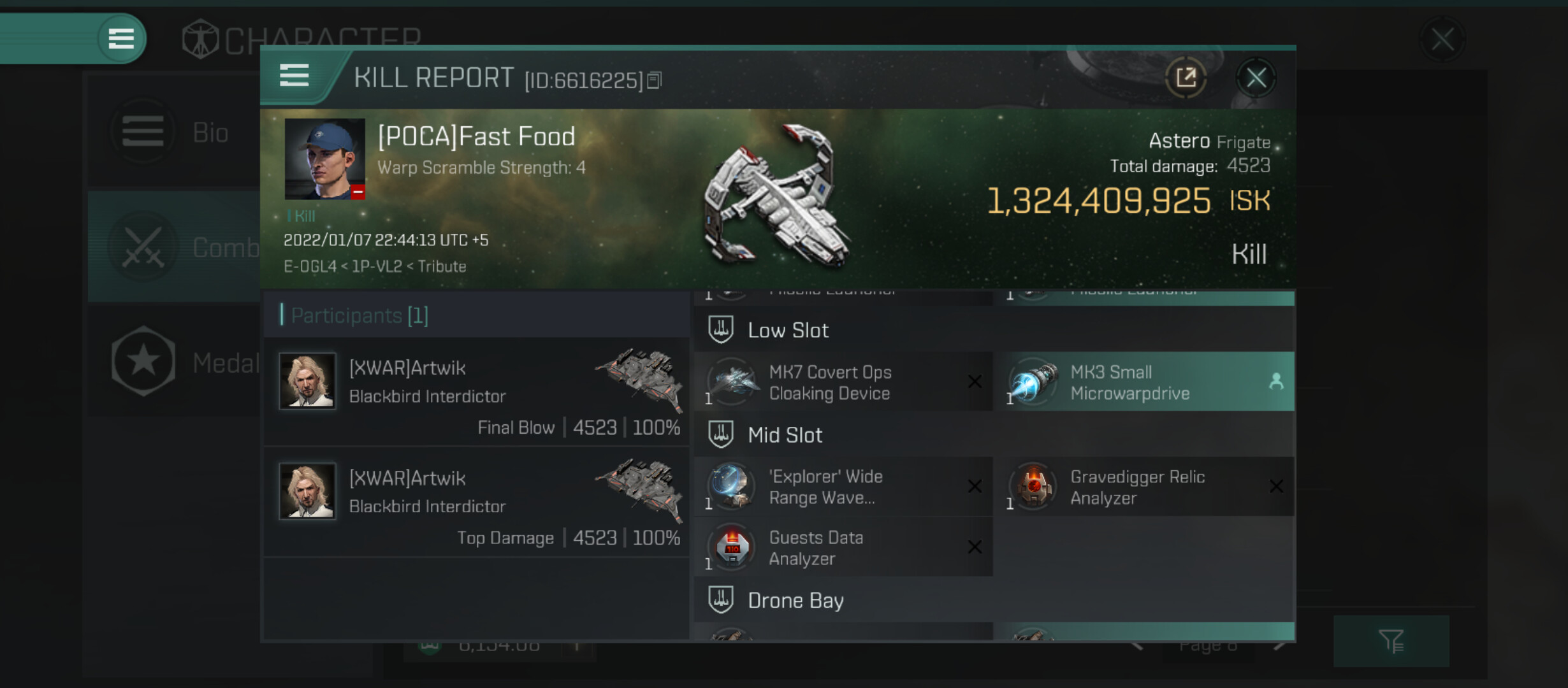Click the filter funnel icon
1568x688 pixels.
coord(1391,641)
